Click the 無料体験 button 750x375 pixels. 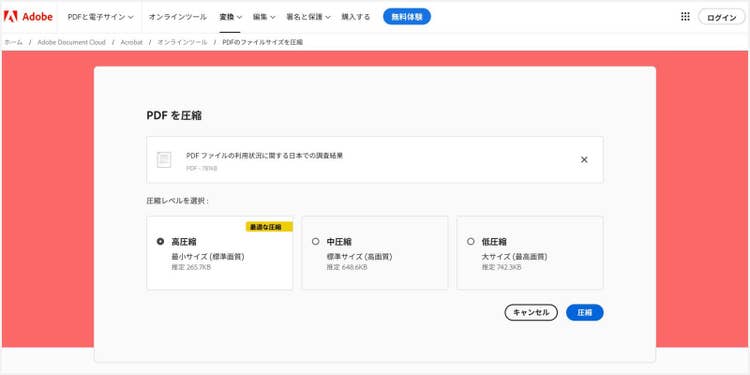pyautogui.click(x=407, y=17)
